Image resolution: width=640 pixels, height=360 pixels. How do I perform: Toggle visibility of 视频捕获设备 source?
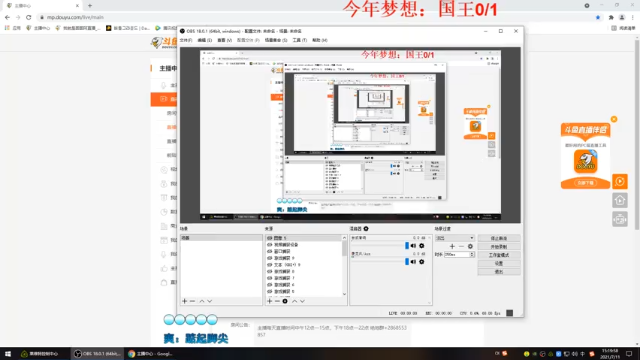[269, 244]
